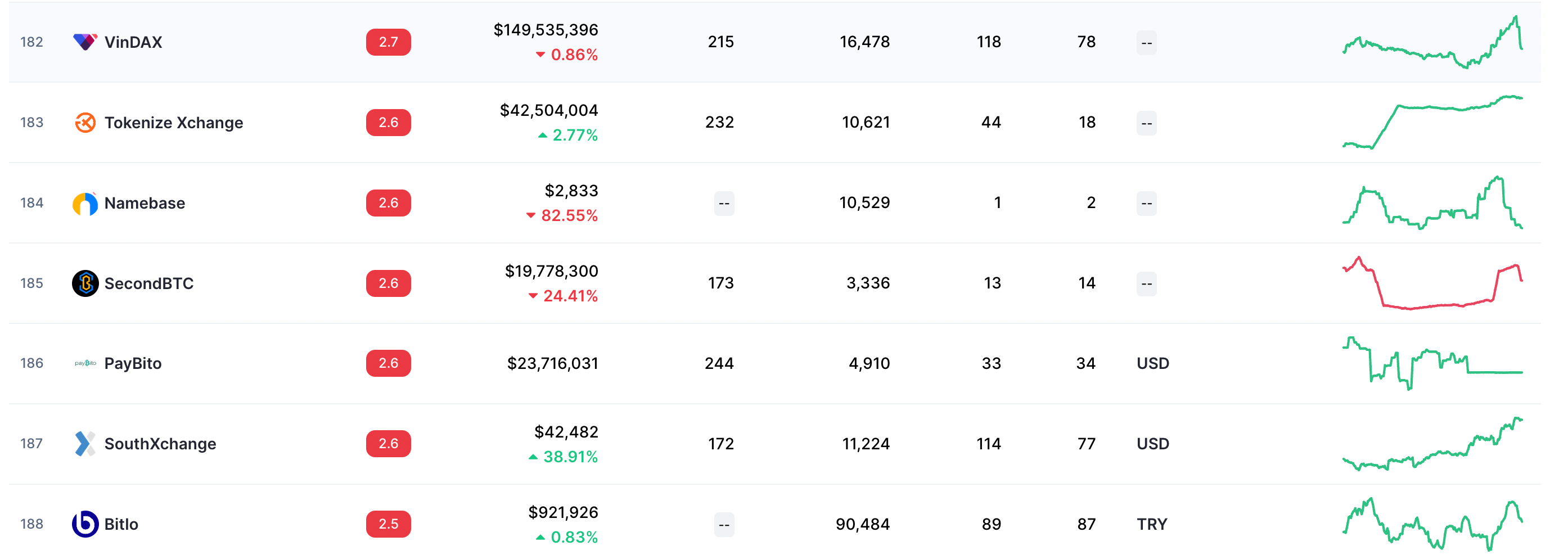Click Namebase volume $2,833
Image resolution: width=1568 pixels, height=559 pixels.
[x=571, y=191]
